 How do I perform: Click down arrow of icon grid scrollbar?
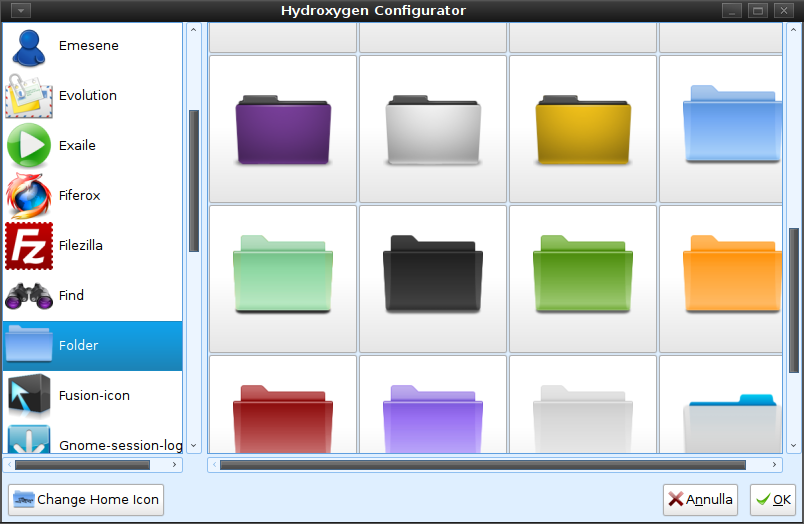(793, 446)
